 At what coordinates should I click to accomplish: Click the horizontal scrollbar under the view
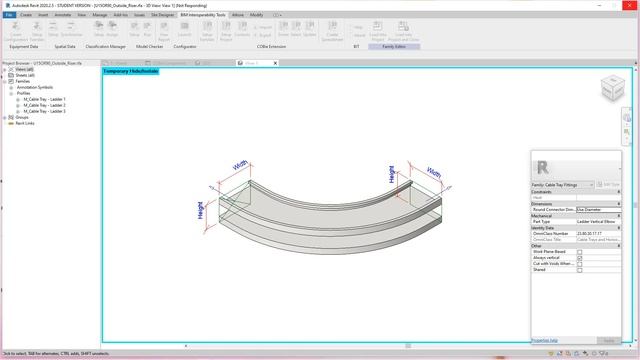click(x=408, y=346)
